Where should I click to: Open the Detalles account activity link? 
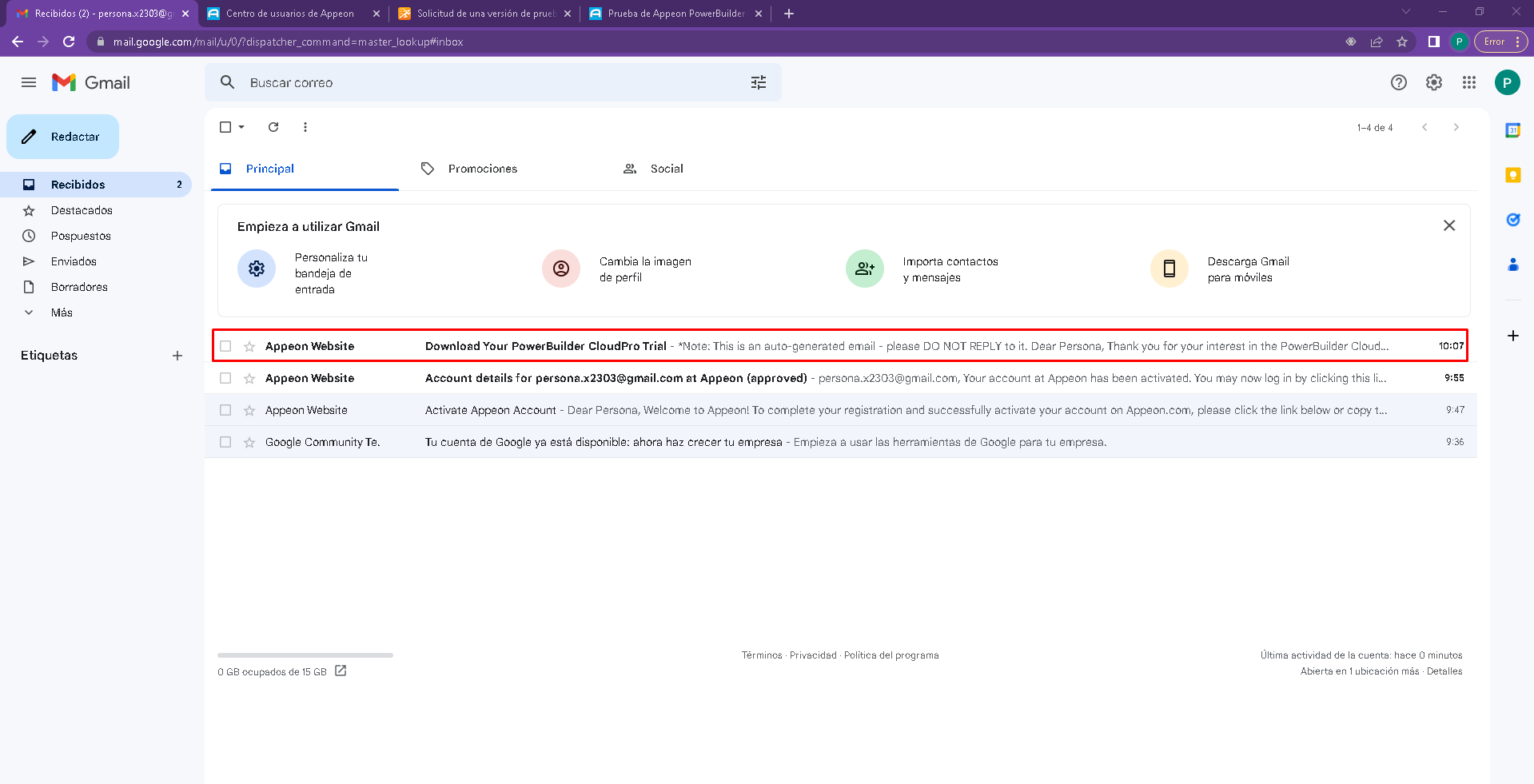[x=1444, y=671]
